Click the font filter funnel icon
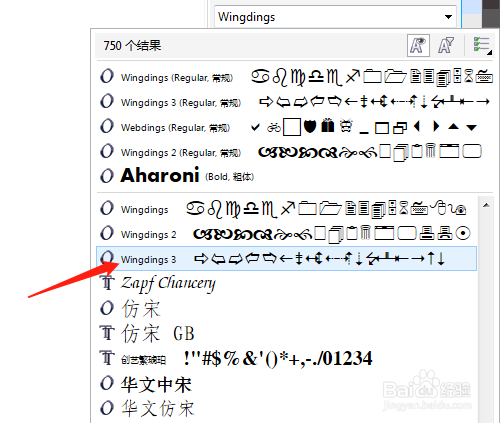Viewport: 500px width, 423px height. (446, 45)
